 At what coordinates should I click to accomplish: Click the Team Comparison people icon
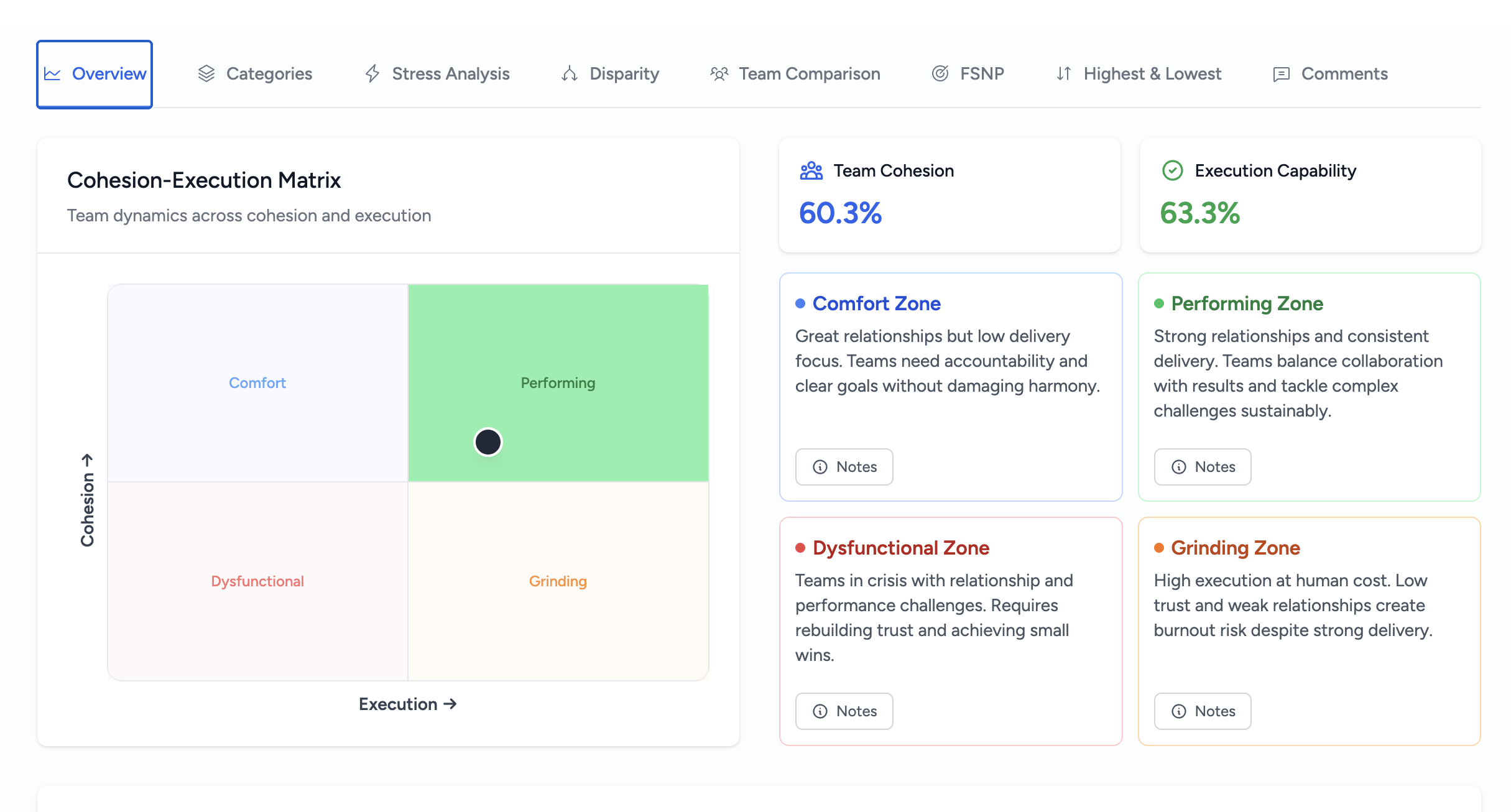click(x=719, y=74)
